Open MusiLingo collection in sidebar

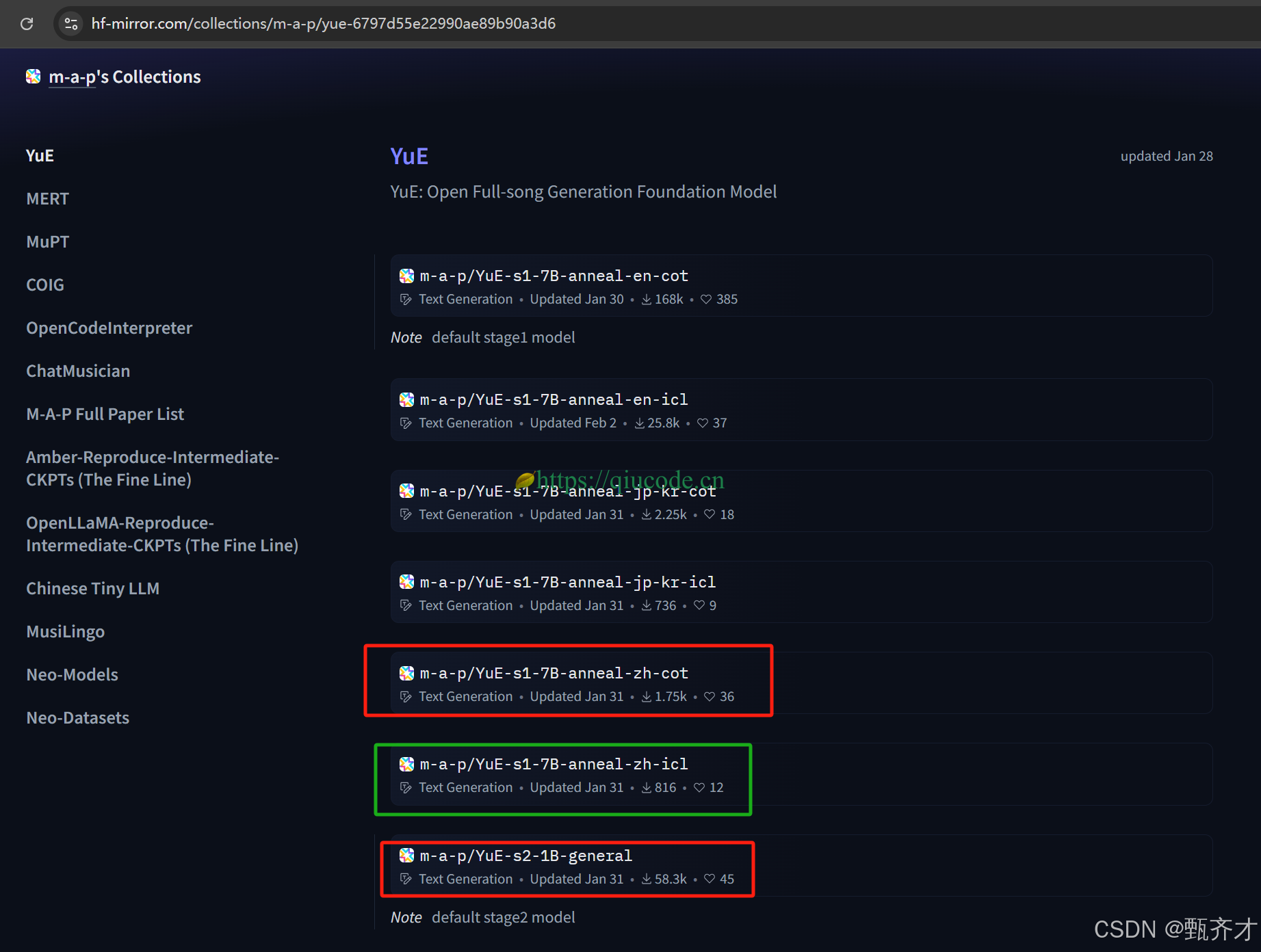click(x=65, y=632)
